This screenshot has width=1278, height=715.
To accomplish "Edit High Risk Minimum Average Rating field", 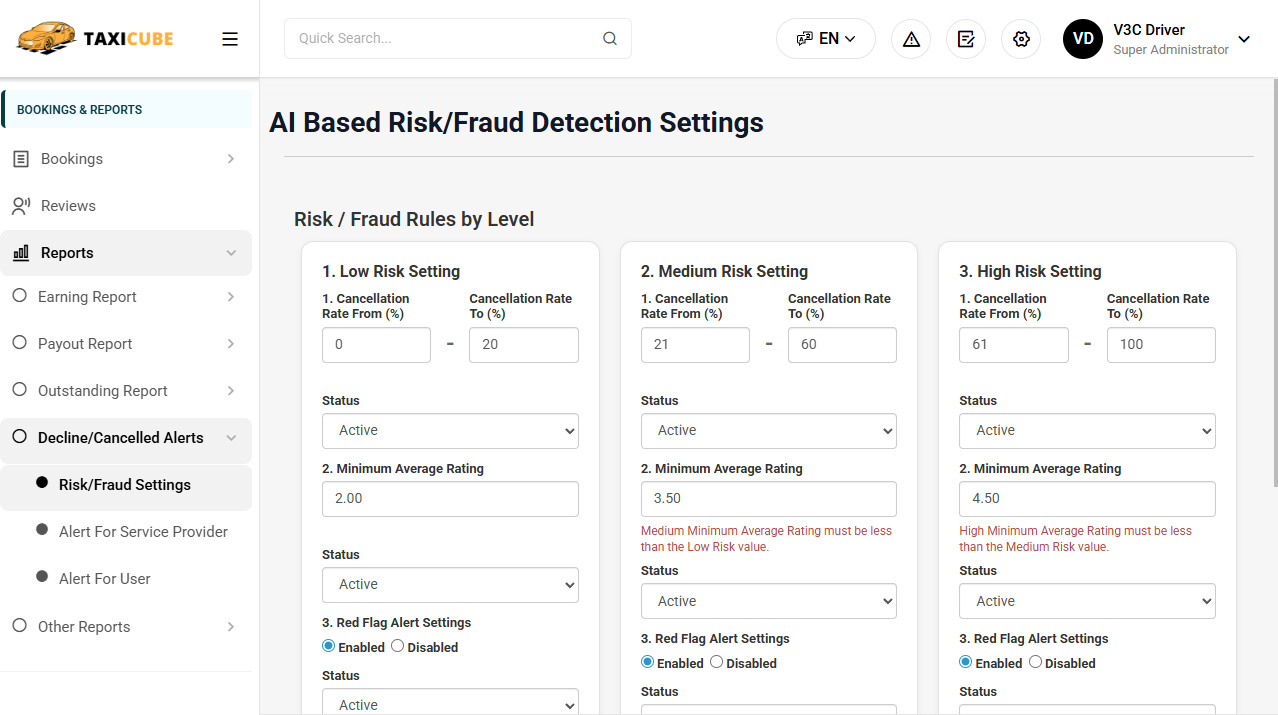I will click(x=1087, y=499).
